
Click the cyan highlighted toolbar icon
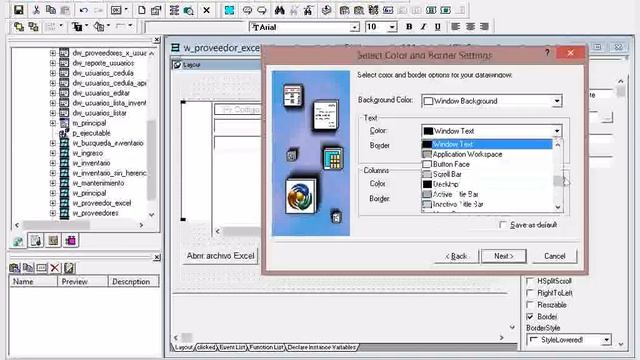click(x=229, y=10)
